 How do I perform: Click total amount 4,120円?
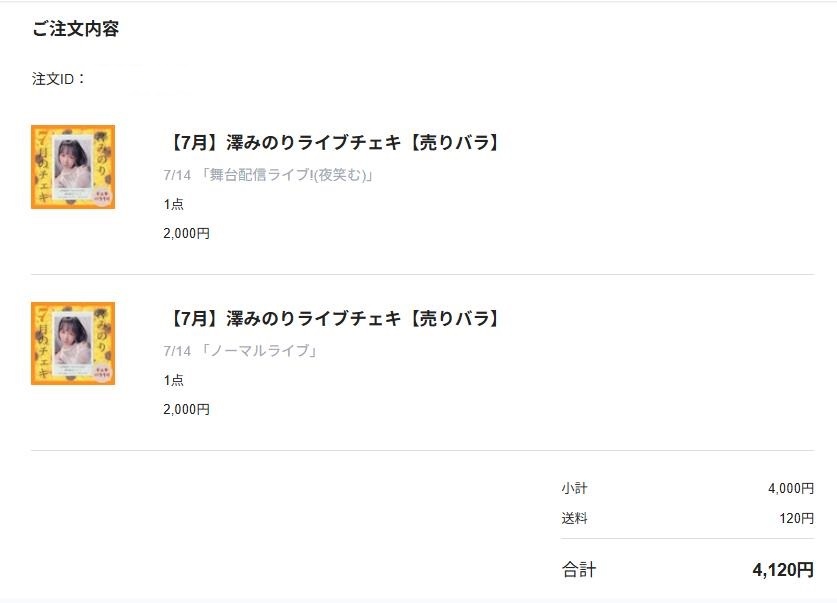point(783,570)
